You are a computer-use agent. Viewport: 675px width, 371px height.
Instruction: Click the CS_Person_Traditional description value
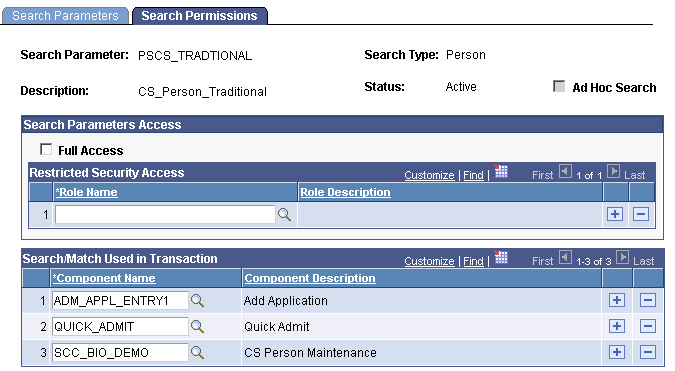click(202, 92)
